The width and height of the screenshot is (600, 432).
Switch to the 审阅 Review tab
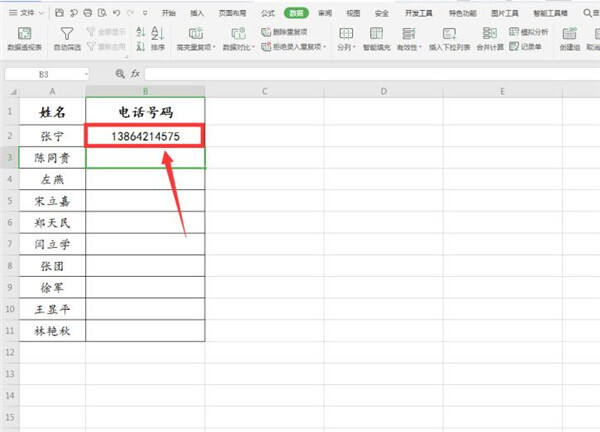click(x=325, y=13)
